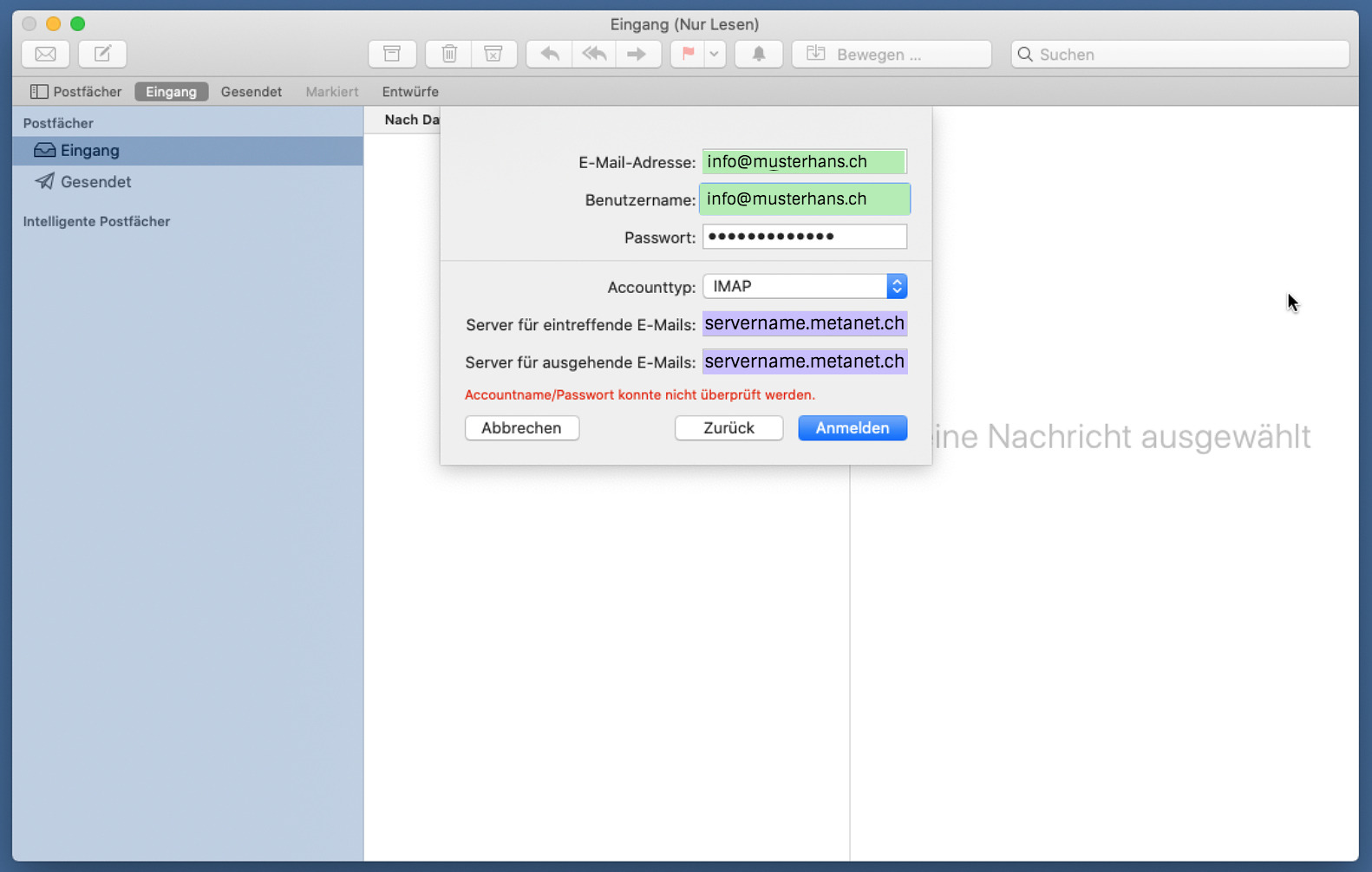Screen dimensions: 1372x872
Task: Click the forward arrow icon
Action: [637, 54]
